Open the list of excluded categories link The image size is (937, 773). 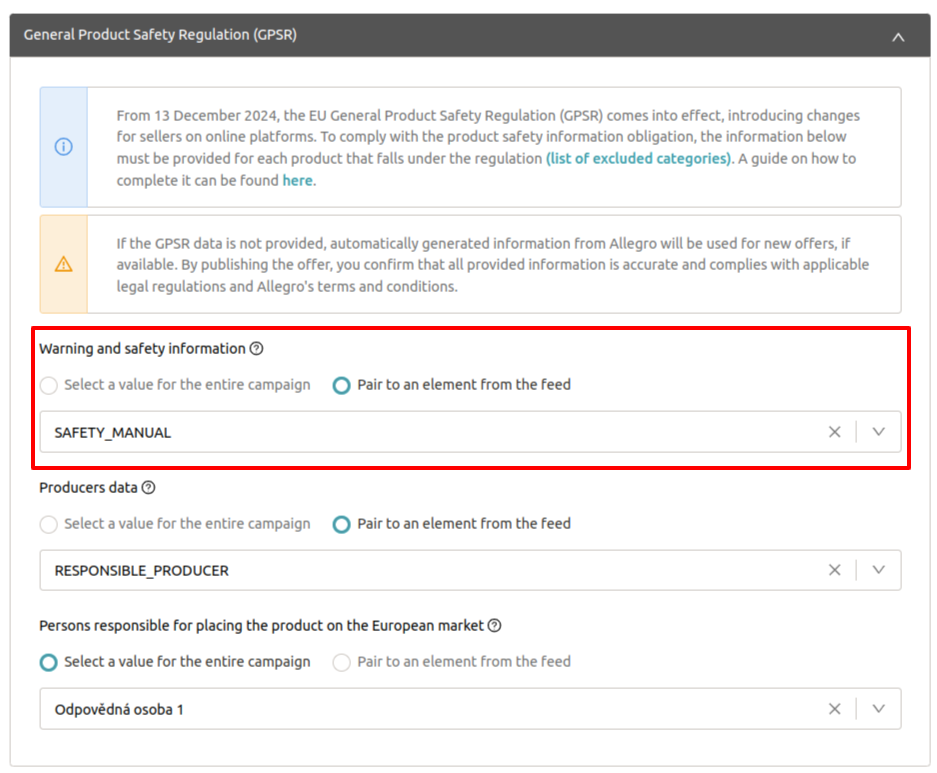point(638,159)
